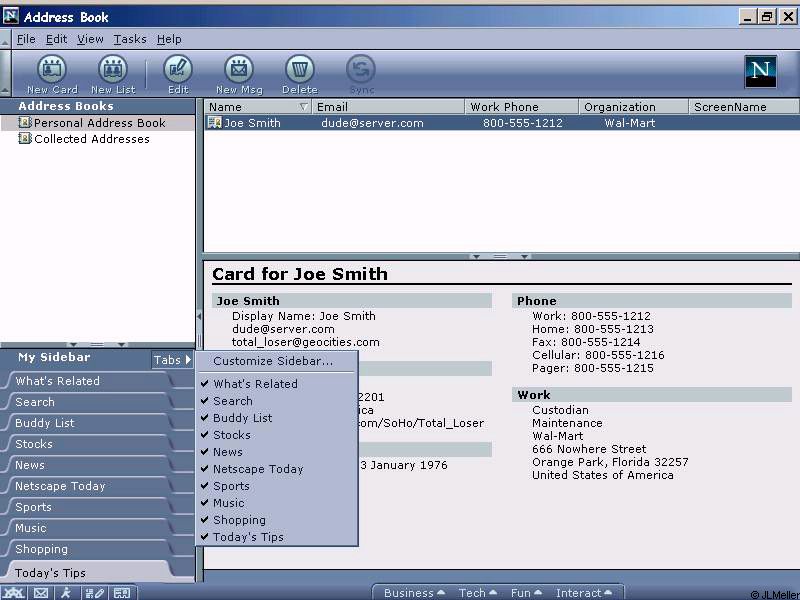Expand the Interact menu in the taskbar
The width and height of the screenshot is (800, 600).
[x=584, y=593]
